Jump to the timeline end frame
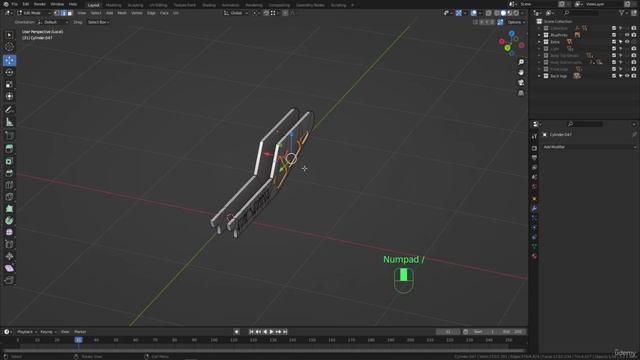The image size is (640, 360). click(285, 332)
